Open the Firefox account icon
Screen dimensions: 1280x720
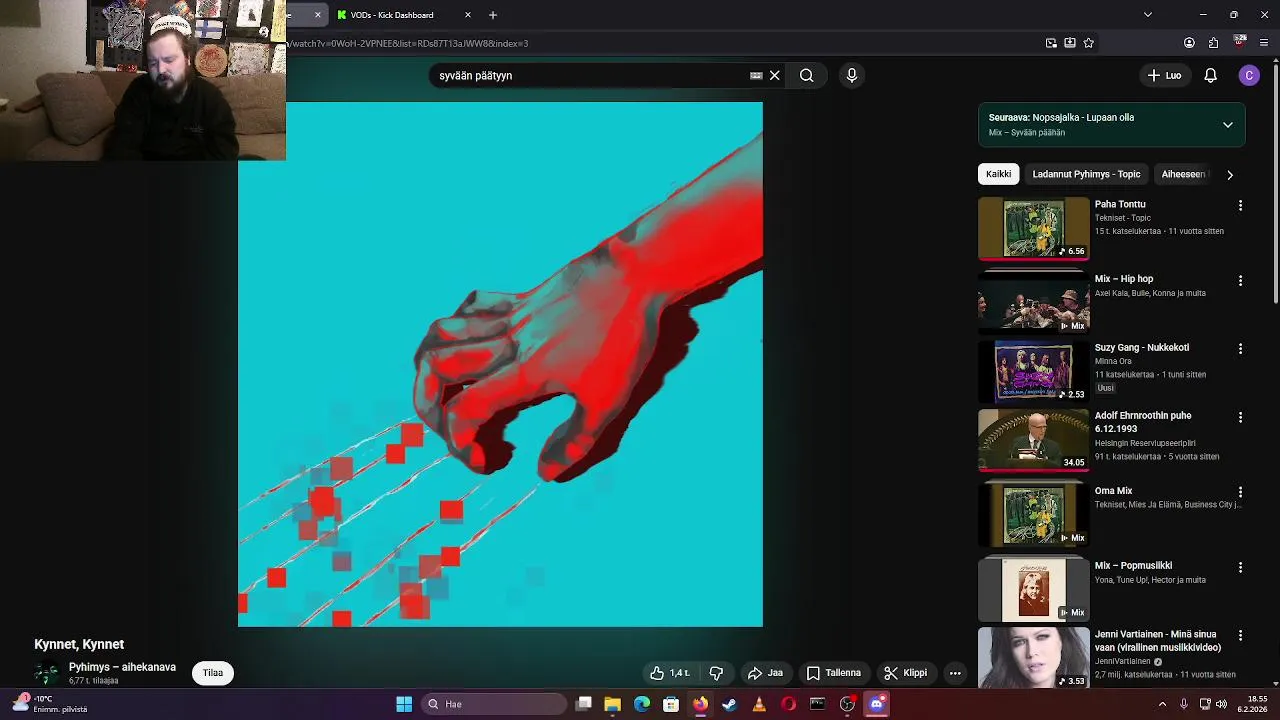pos(1189,43)
